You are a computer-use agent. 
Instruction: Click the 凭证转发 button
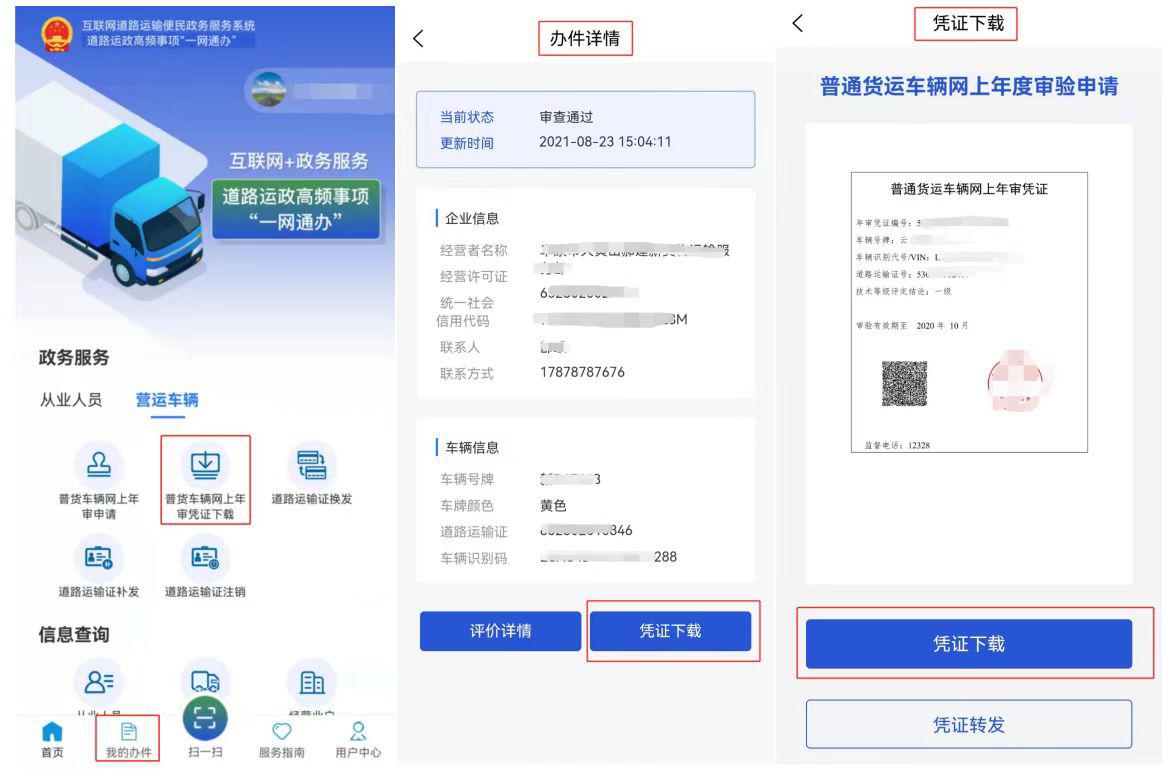pos(968,725)
